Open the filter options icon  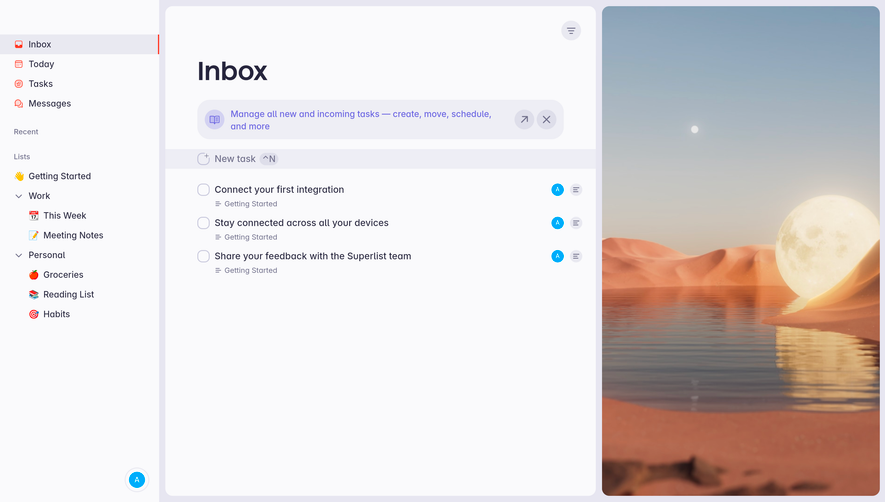click(571, 30)
